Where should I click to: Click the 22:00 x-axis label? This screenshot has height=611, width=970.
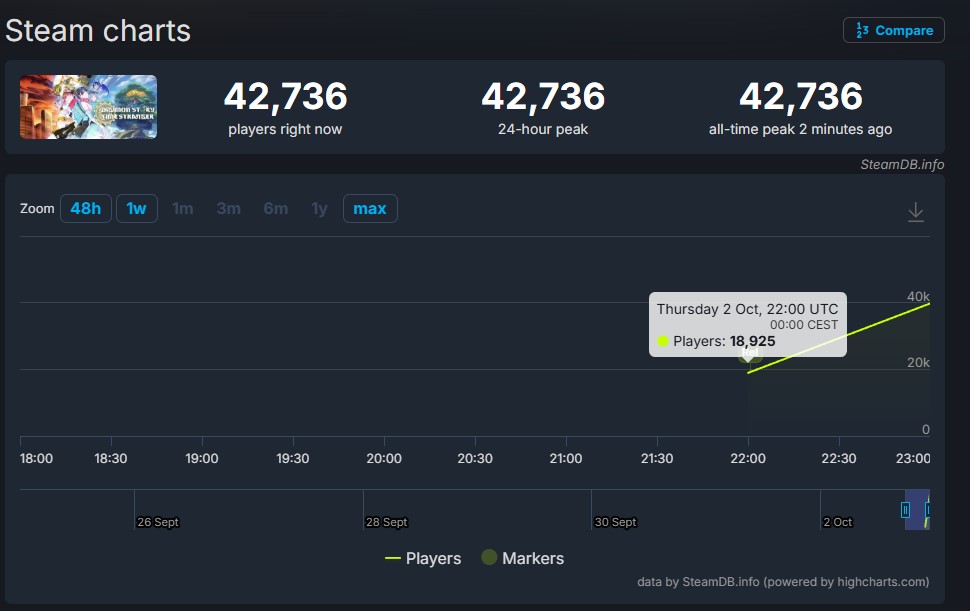(748, 458)
